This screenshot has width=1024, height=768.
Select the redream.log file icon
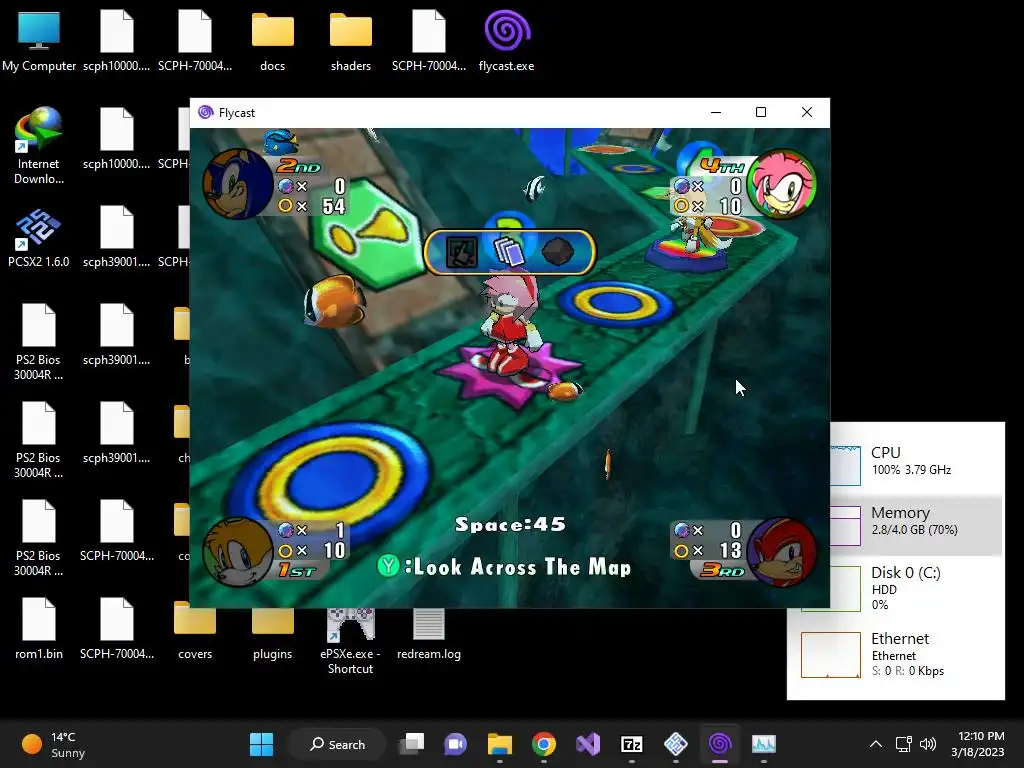click(x=428, y=633)
